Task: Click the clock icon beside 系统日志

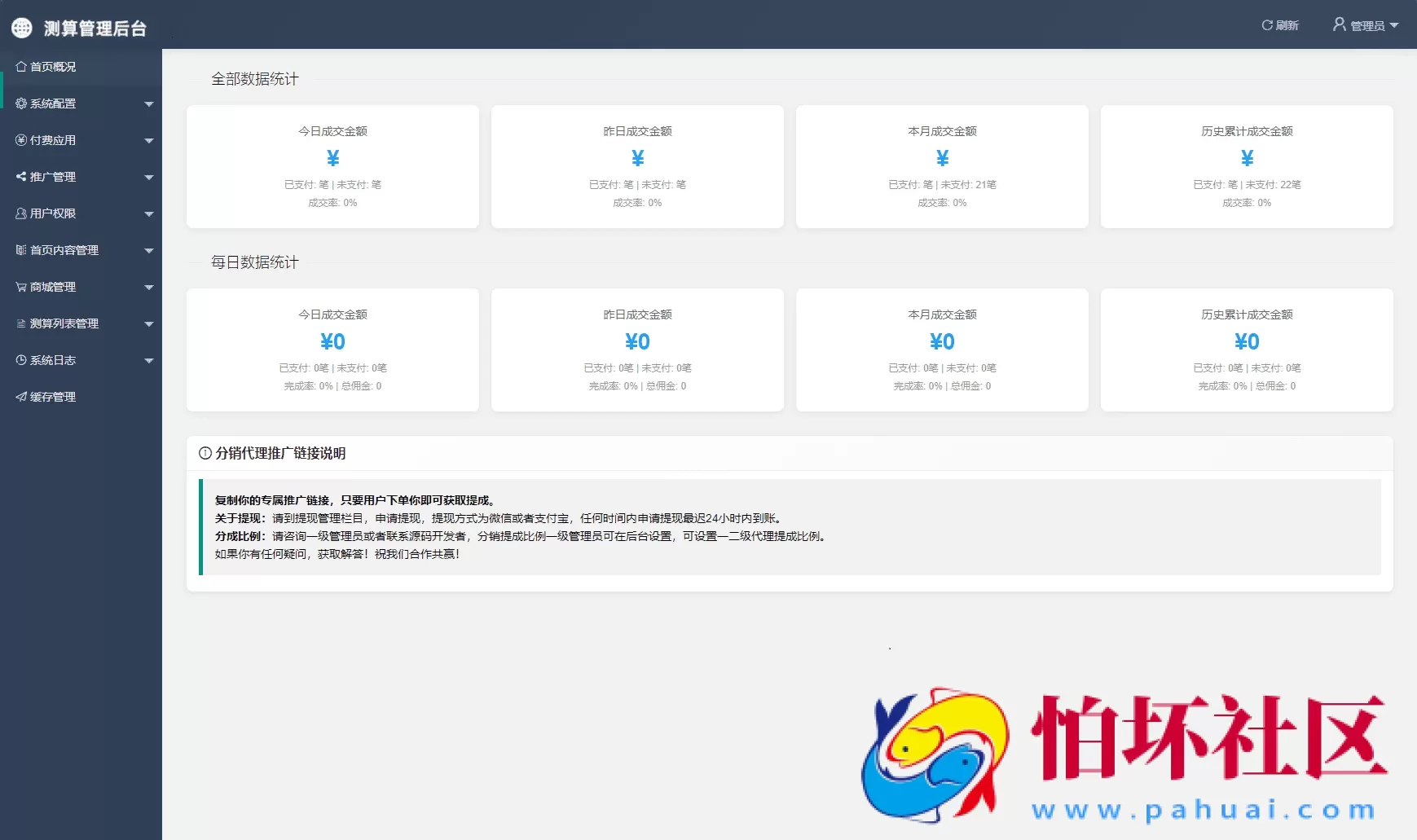Action: click(x=21, y=360)
